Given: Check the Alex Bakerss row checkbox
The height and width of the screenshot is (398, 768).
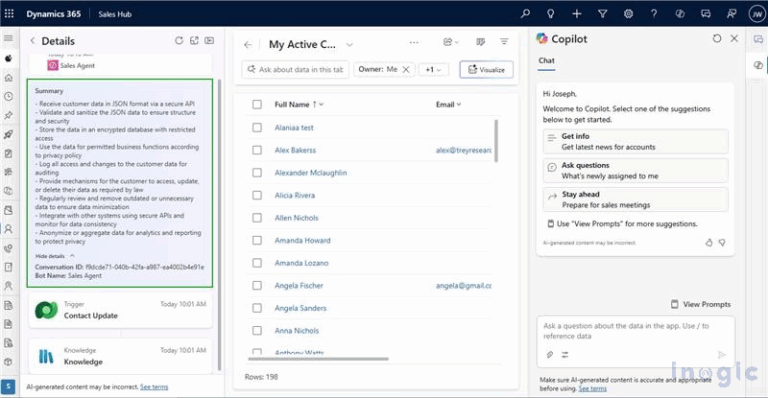Looking at the screenshot, I should pyautogui.click(x=257, y=150).
